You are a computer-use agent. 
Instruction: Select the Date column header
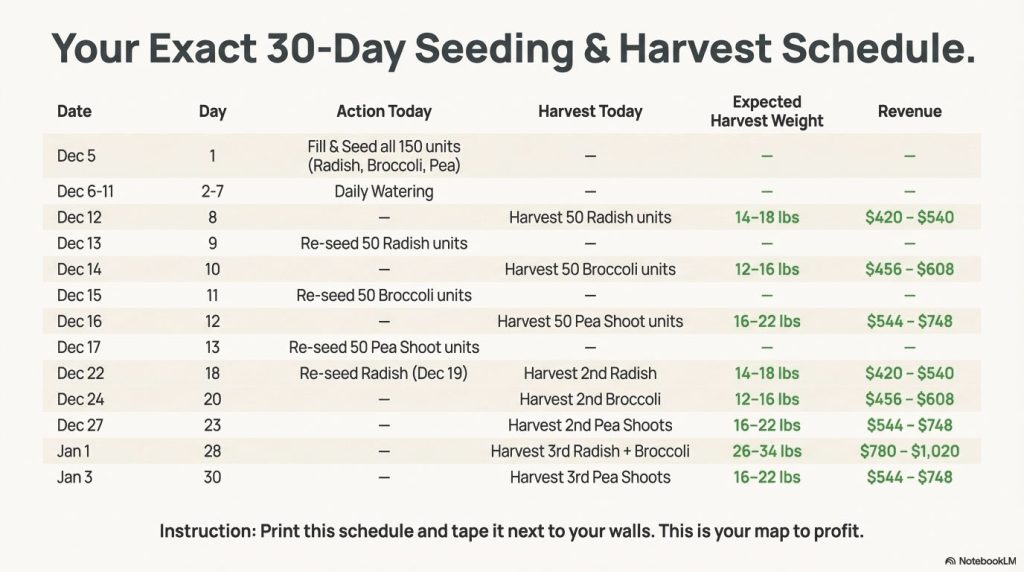[x=74, y=112]
